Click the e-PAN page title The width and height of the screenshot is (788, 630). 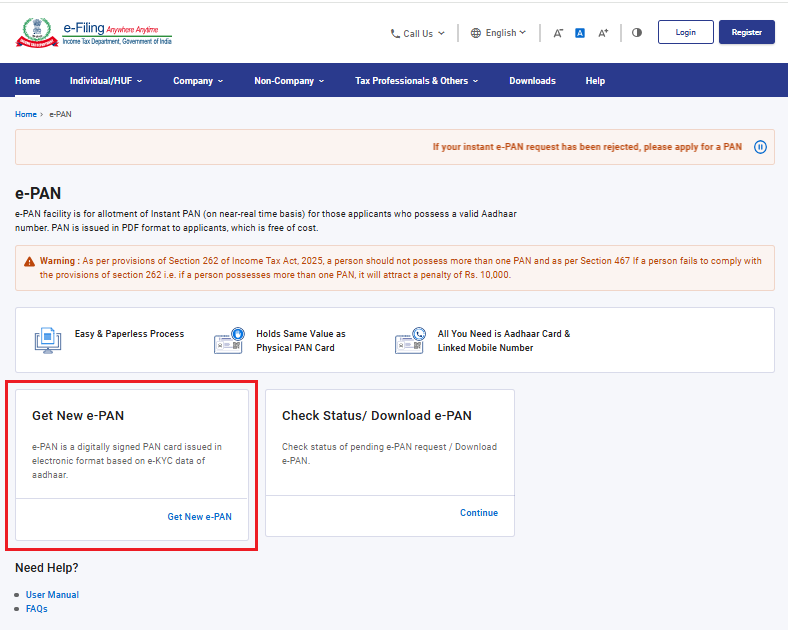coord(38,193)
